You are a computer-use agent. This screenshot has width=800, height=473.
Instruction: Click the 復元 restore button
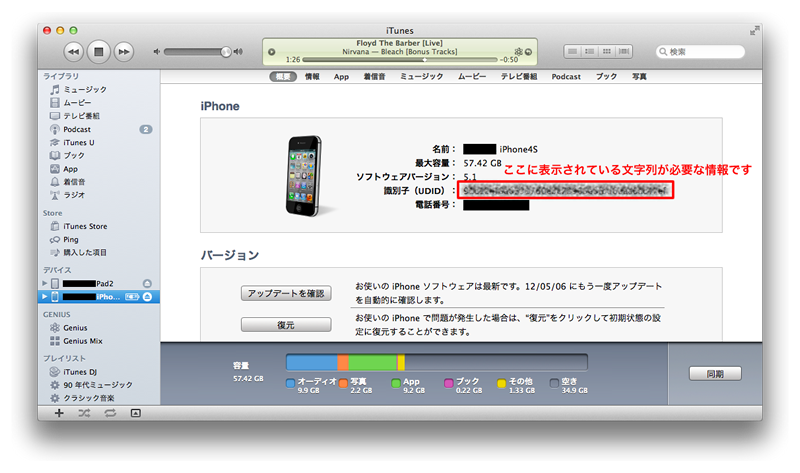[x=286, y=325]
